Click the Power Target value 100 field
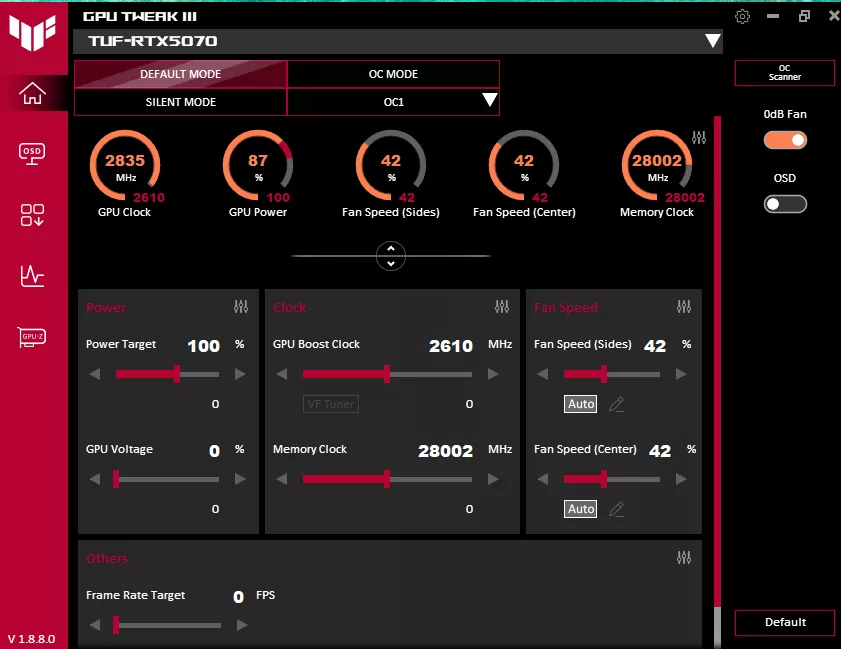 point(204,346)
